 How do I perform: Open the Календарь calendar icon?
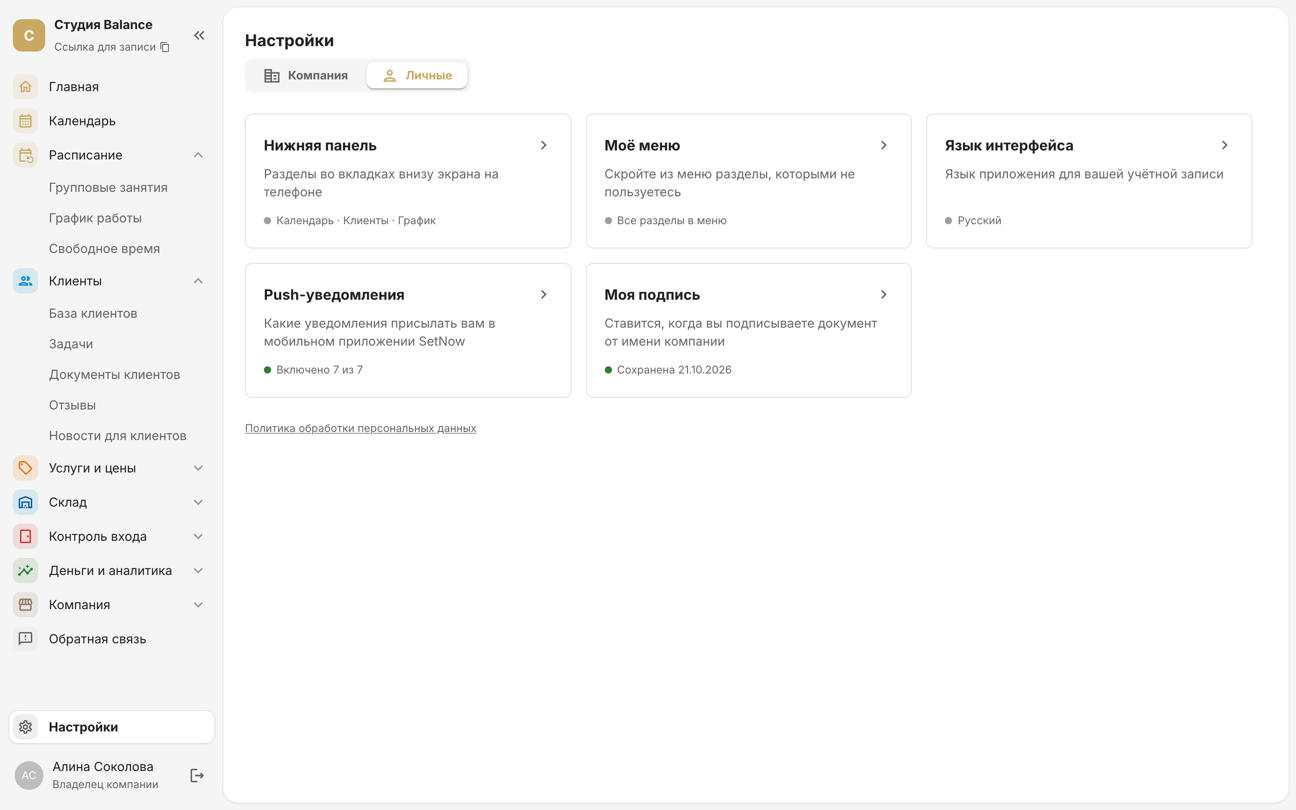[26, 121]
